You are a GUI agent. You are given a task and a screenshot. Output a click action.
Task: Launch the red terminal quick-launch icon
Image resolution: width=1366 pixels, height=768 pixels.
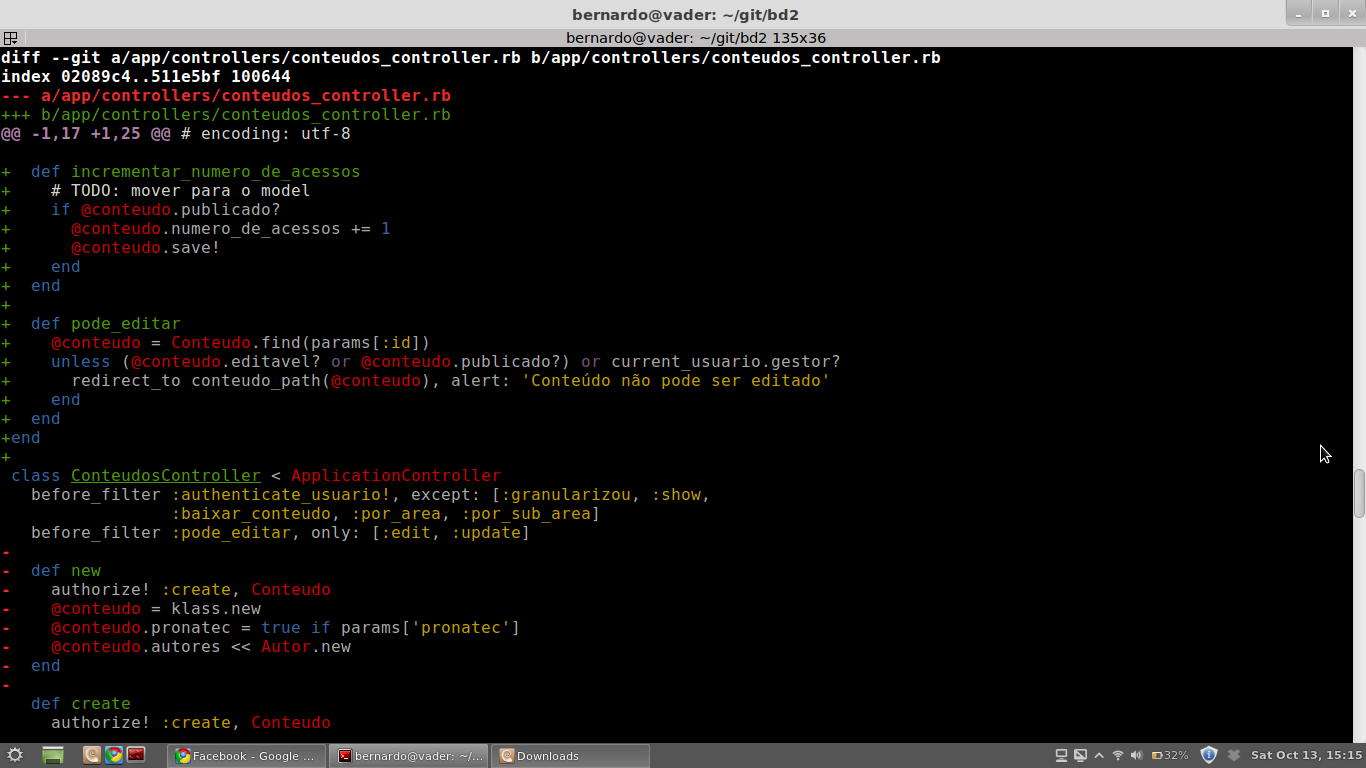tap(136, 755)
